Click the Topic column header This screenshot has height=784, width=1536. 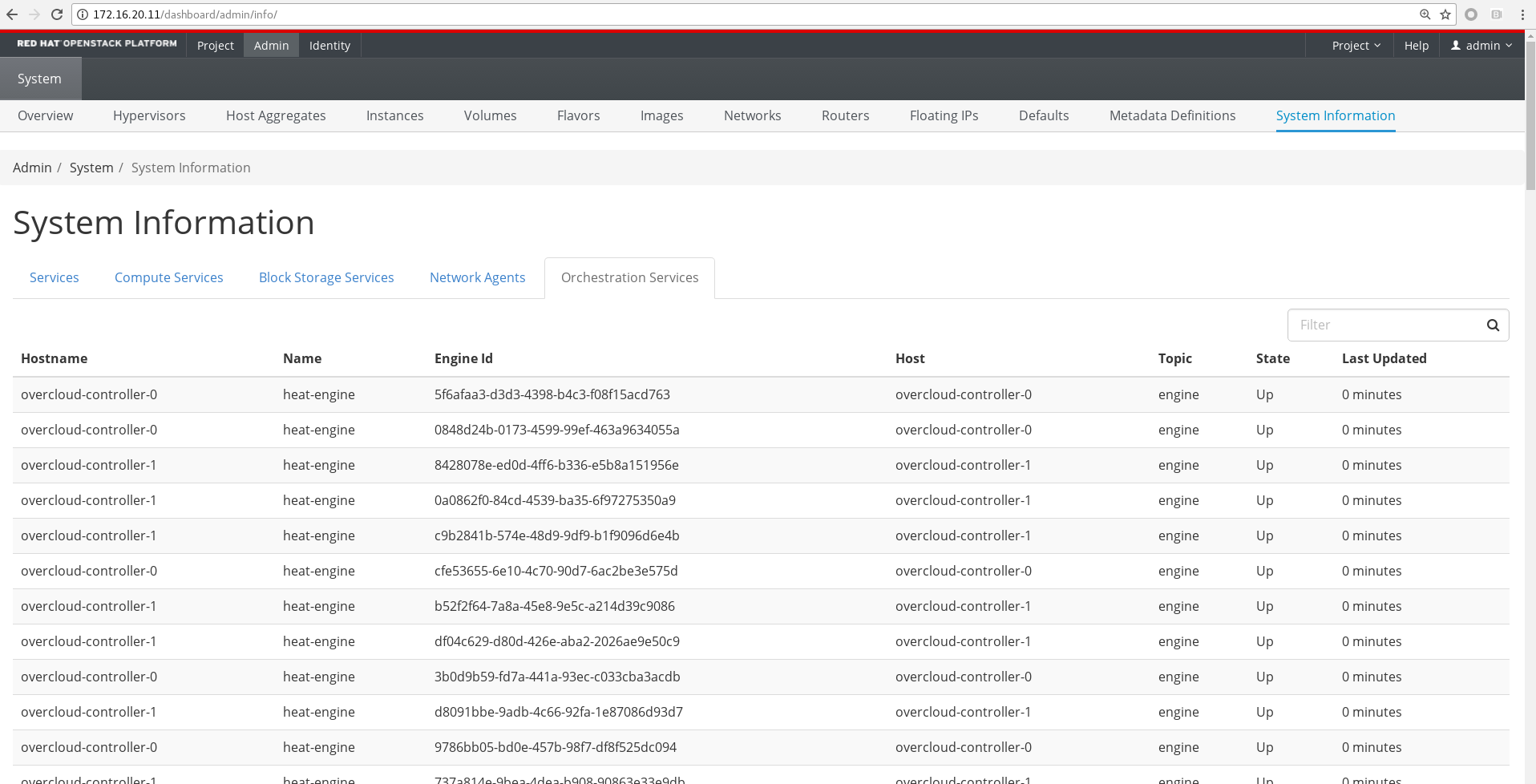[x=1175, y=358]
